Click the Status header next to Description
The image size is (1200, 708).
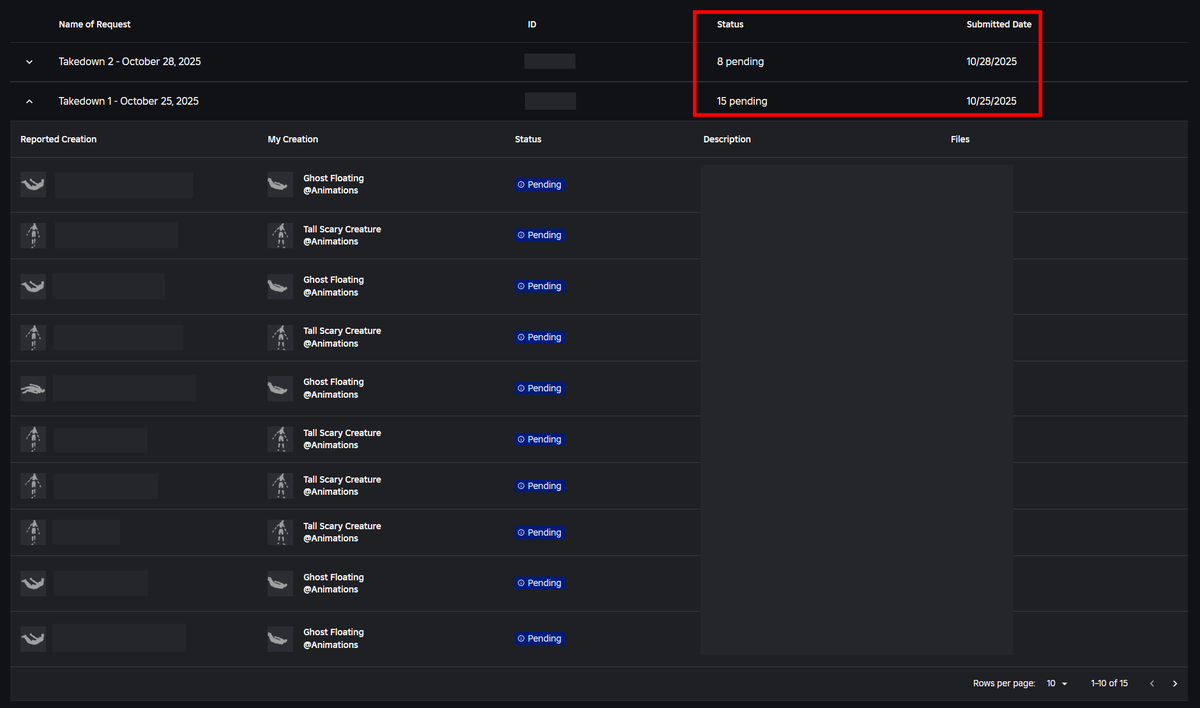pyautogui.click(x=528, y=139)
